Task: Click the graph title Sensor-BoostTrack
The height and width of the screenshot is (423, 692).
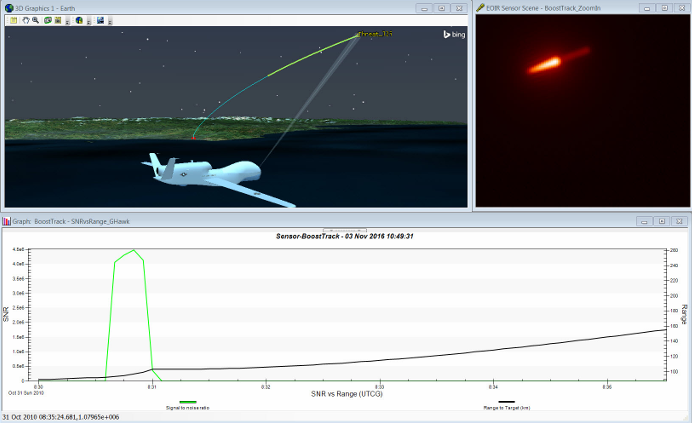Action: (344, 236)
